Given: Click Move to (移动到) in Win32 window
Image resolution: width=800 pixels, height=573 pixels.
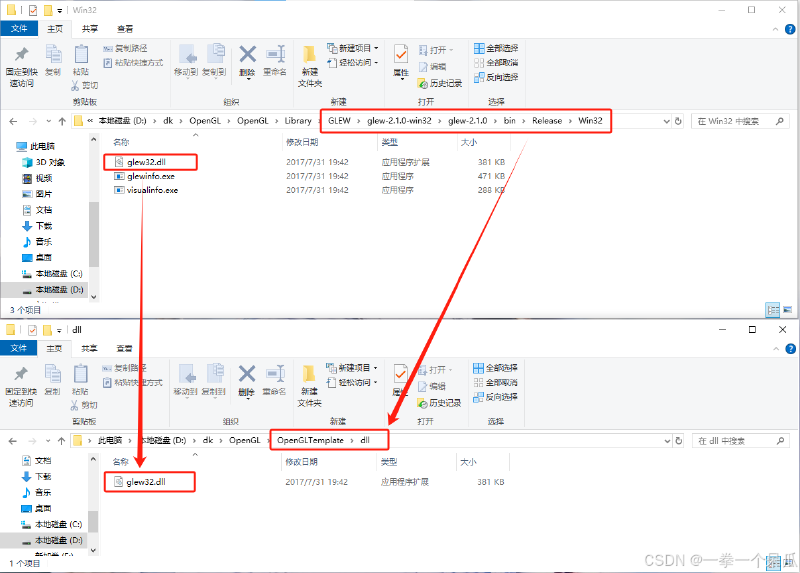Looking at the screenshot, I should pos(186,60).
